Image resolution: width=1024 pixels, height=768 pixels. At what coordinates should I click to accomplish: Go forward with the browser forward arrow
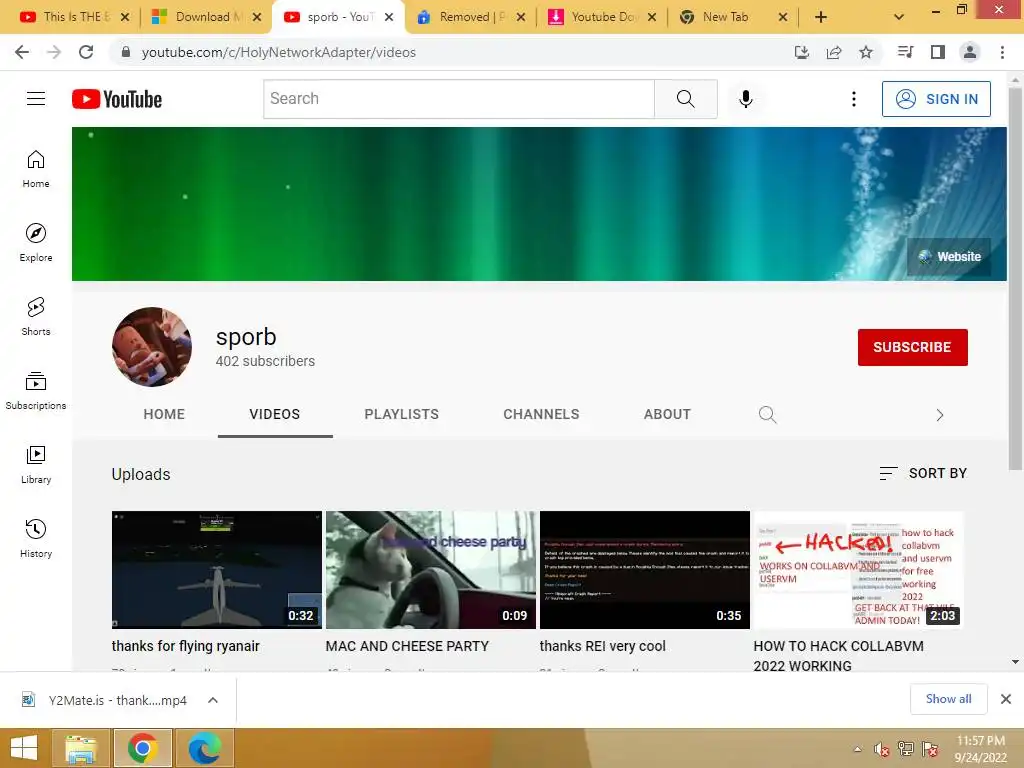point(54,52)
